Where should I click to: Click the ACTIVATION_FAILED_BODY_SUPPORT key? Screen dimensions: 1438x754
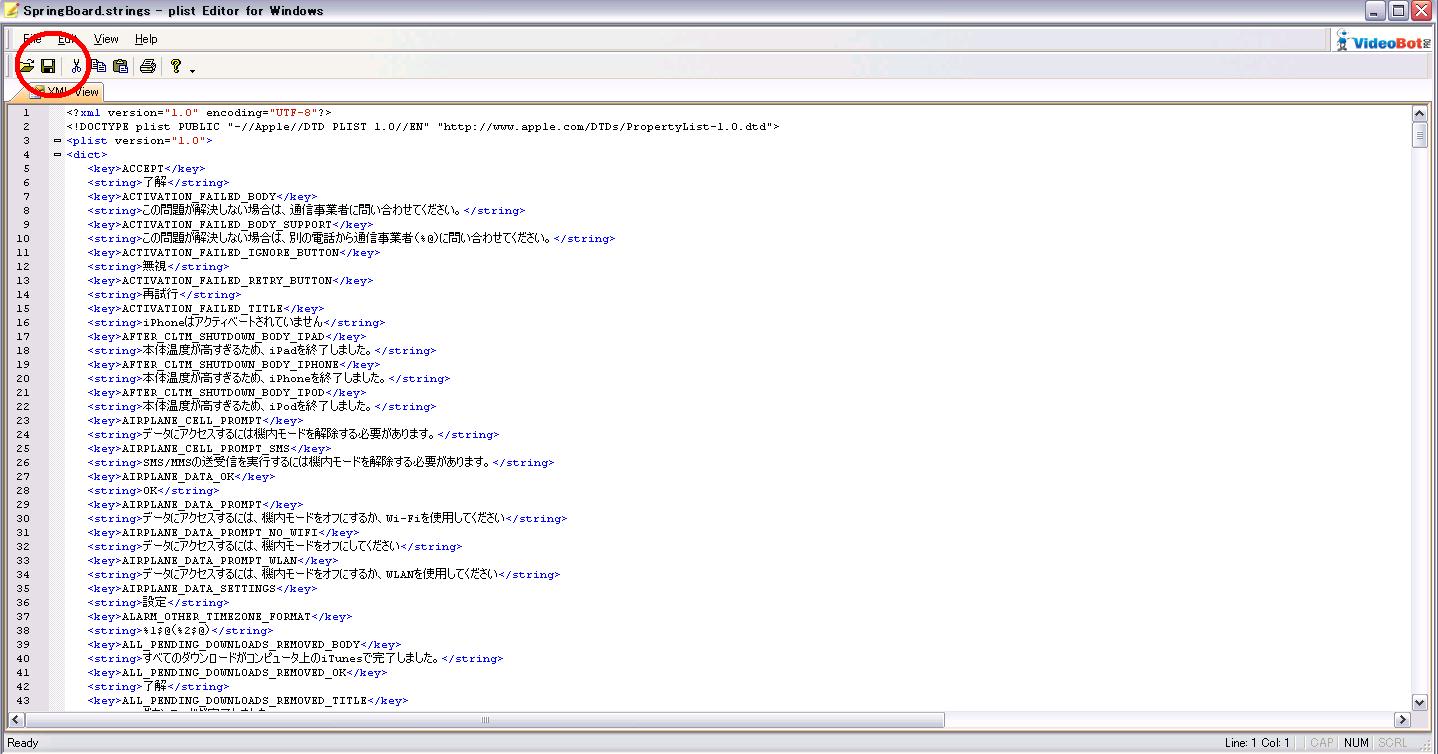(x=230, y=225)
